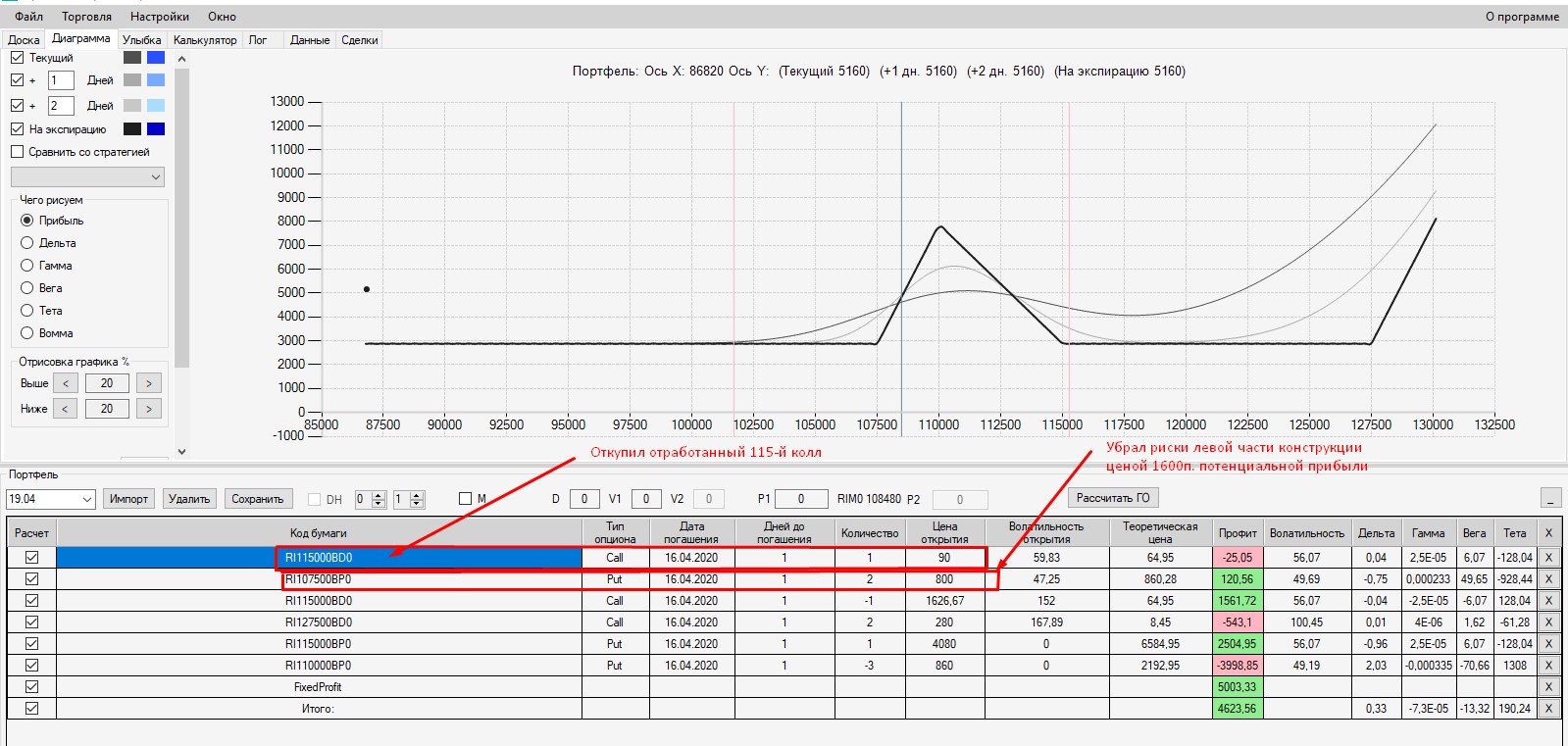Open the Лог tab
Viewport: 1568px width, 746px height.
[x=258, y=40]
